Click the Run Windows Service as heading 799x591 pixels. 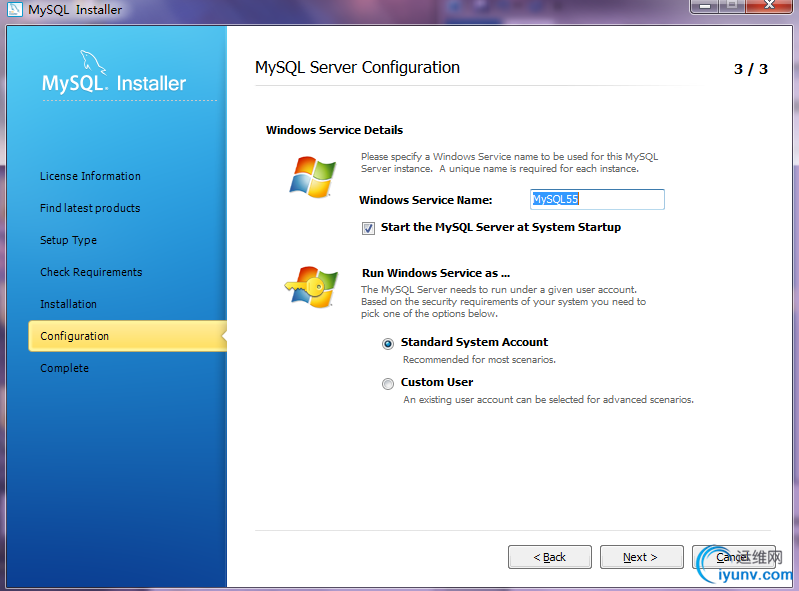coord(436,274)
